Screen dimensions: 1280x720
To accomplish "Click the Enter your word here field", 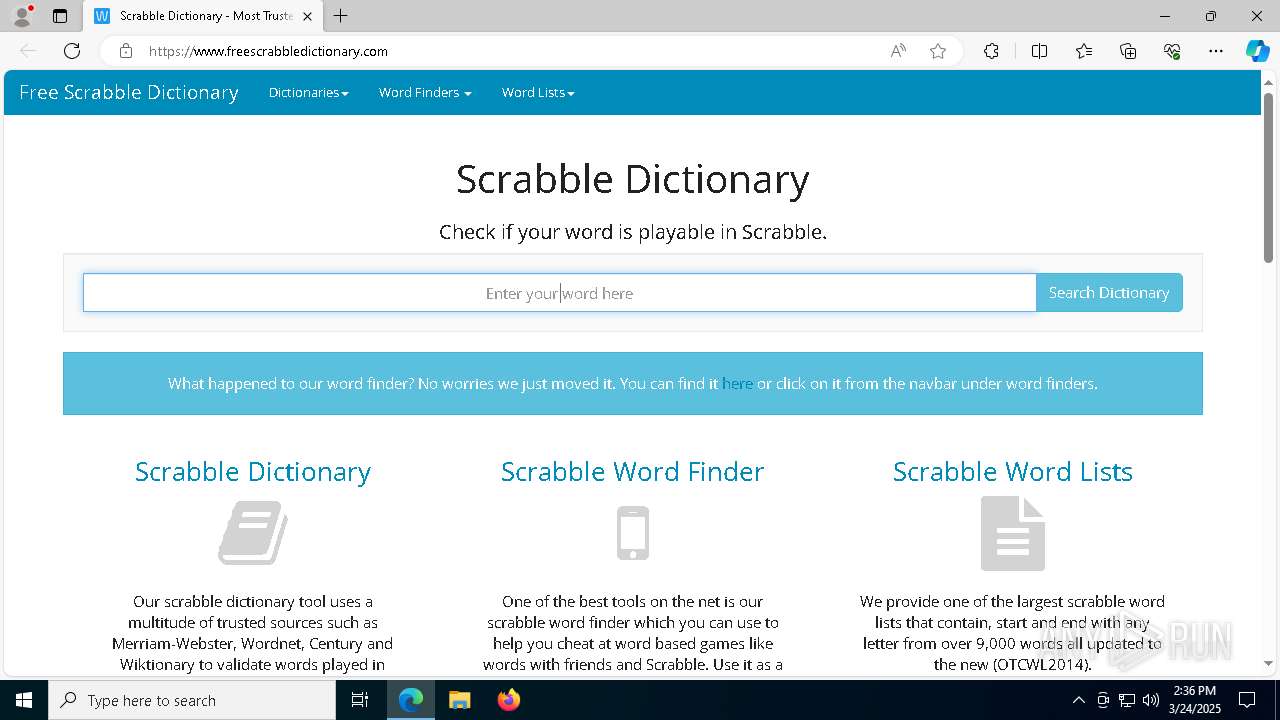I will (560, 293).
